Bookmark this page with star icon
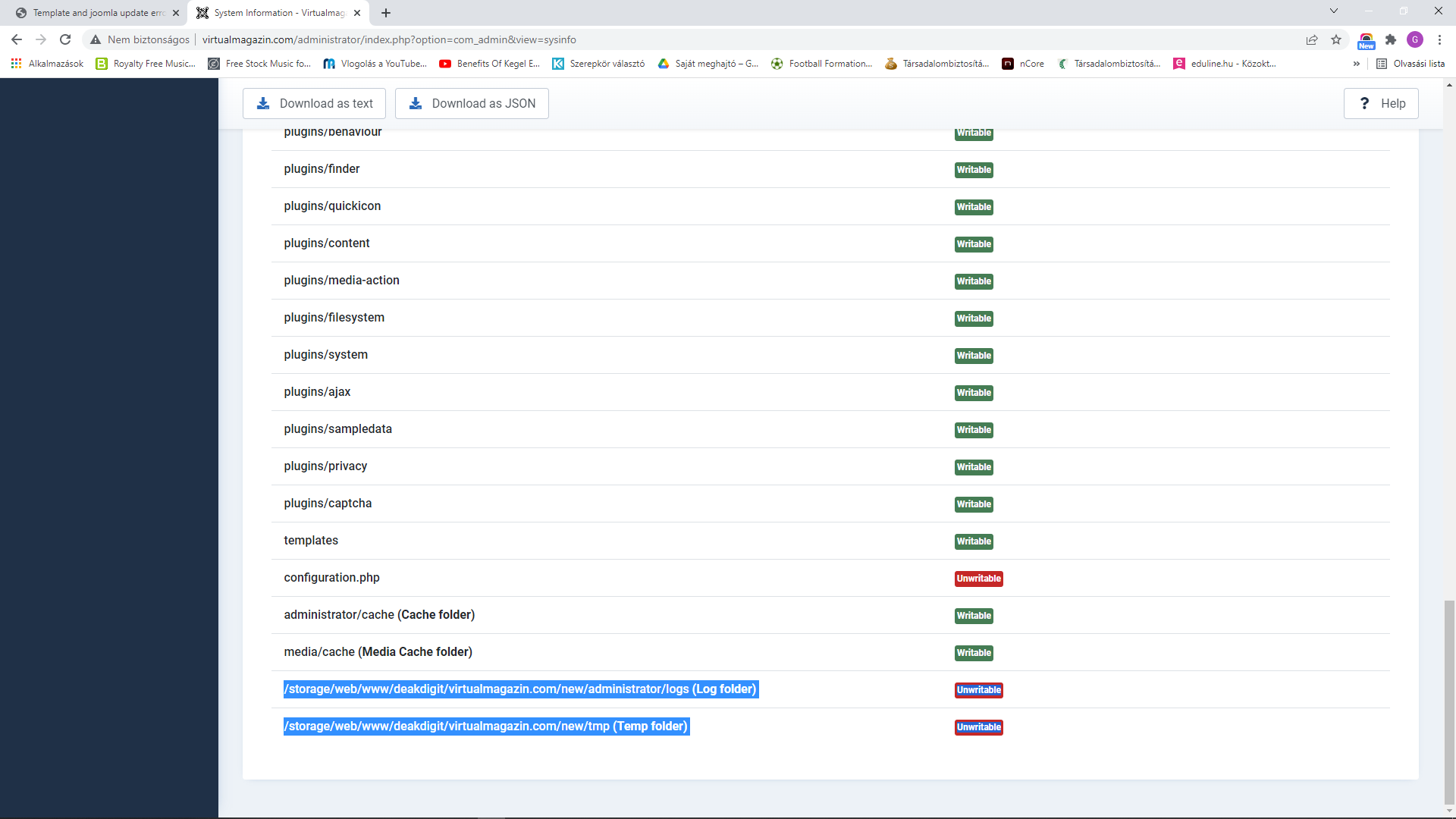 click(1336, 39)
